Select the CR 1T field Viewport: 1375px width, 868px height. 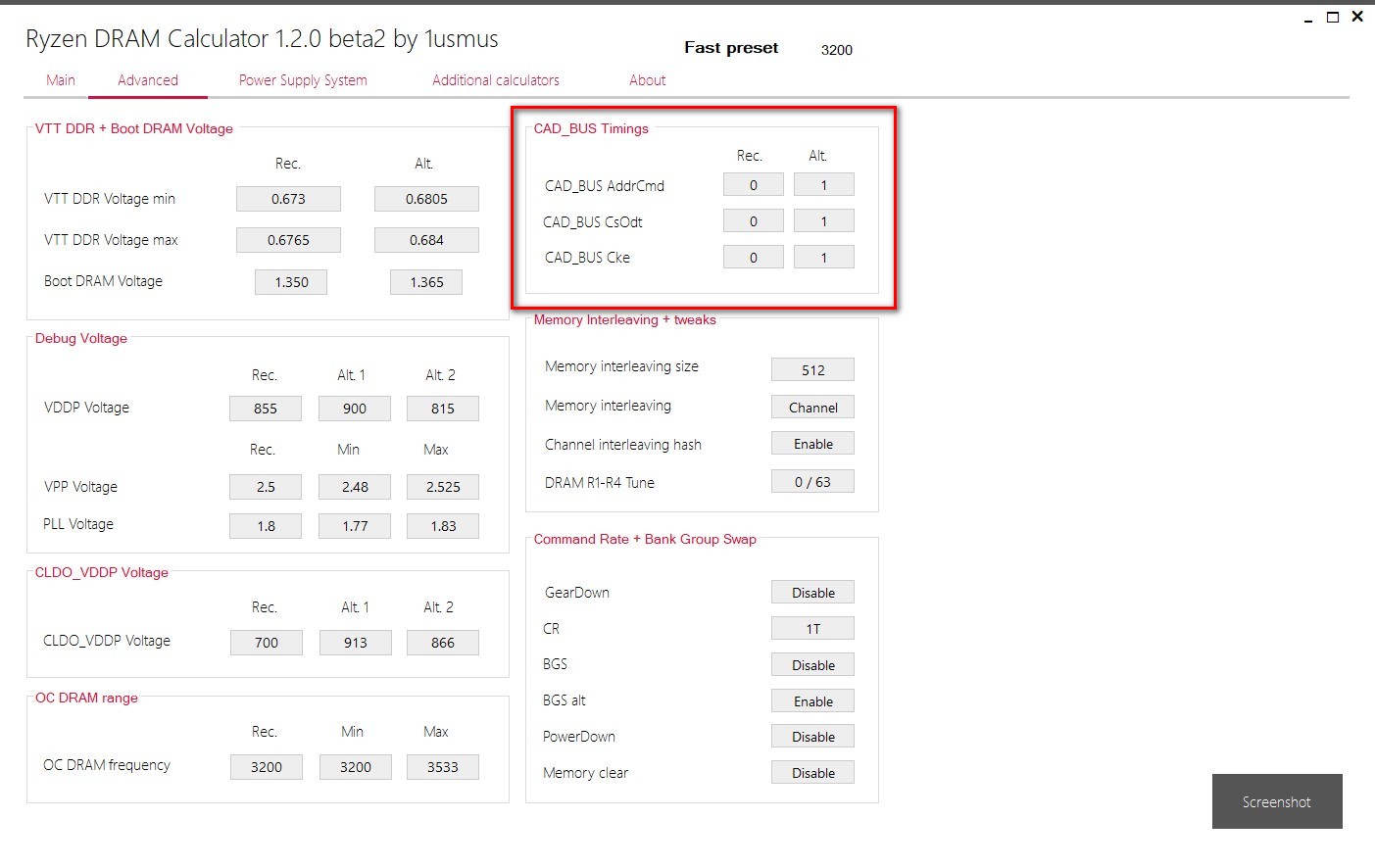coord(813,629)
